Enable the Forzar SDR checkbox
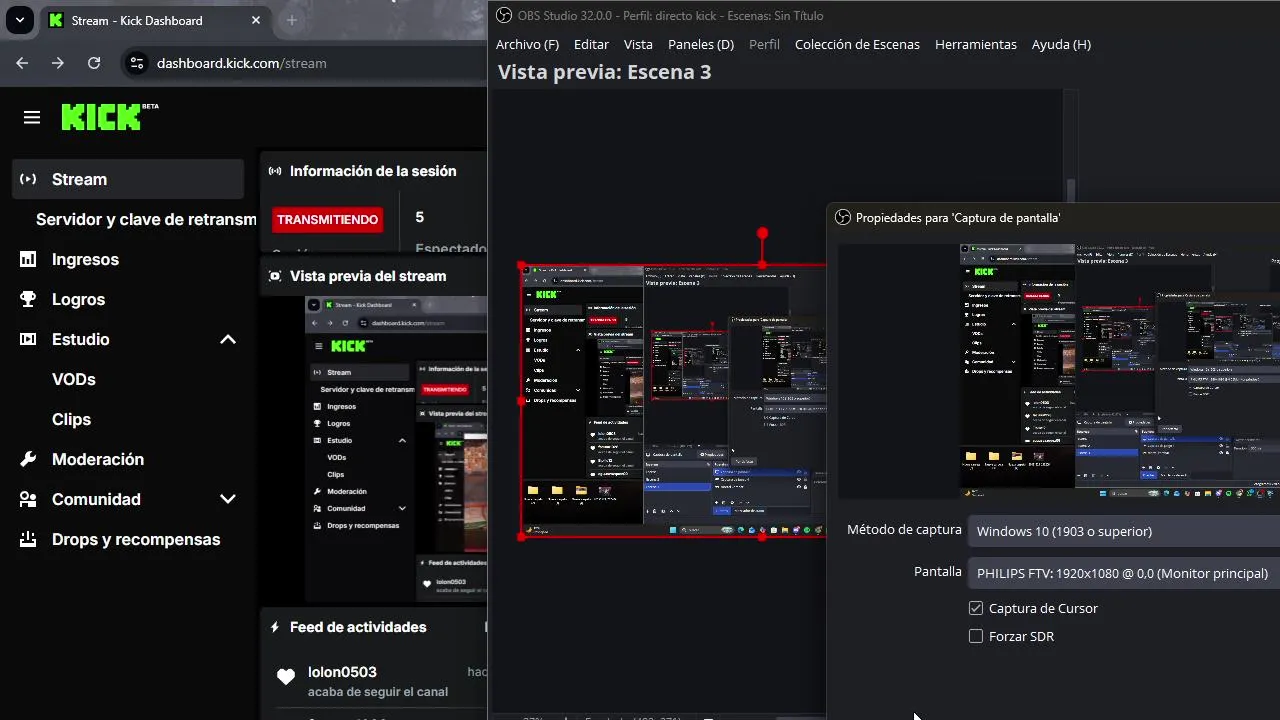1280x720 pixels. point(976,636)
